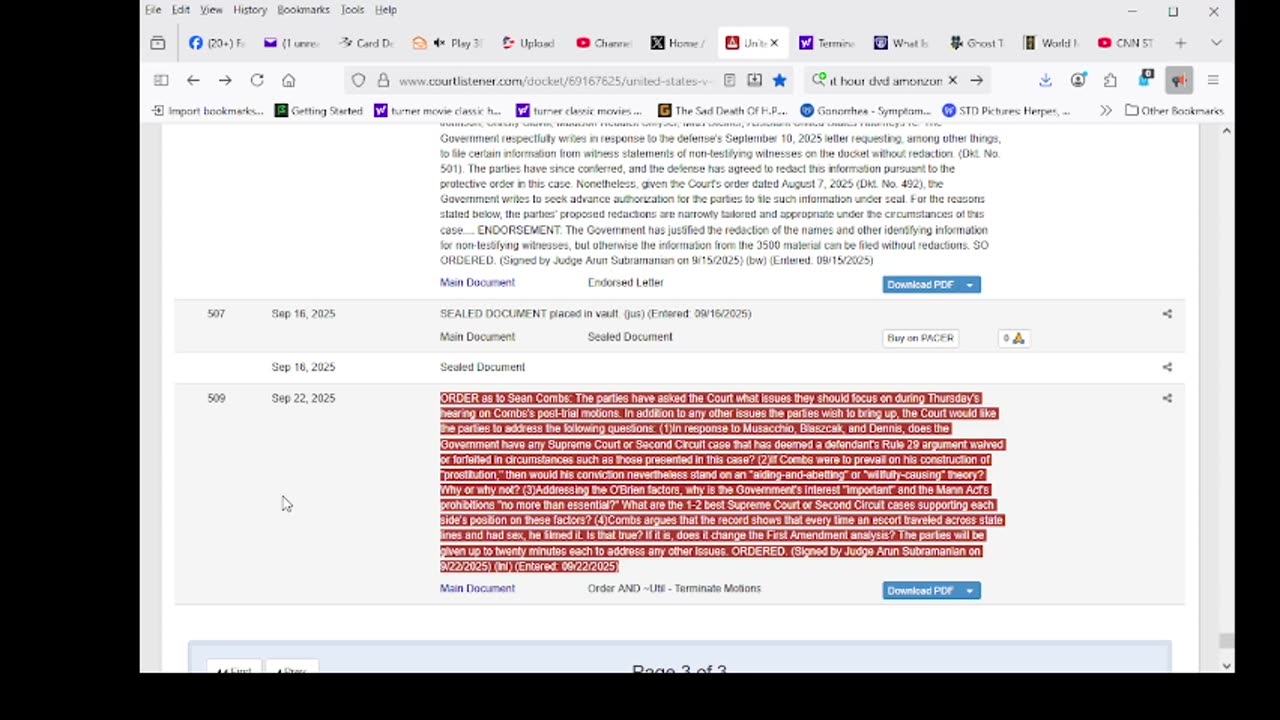
Task: Open the History menu
Action: (250, 10)
